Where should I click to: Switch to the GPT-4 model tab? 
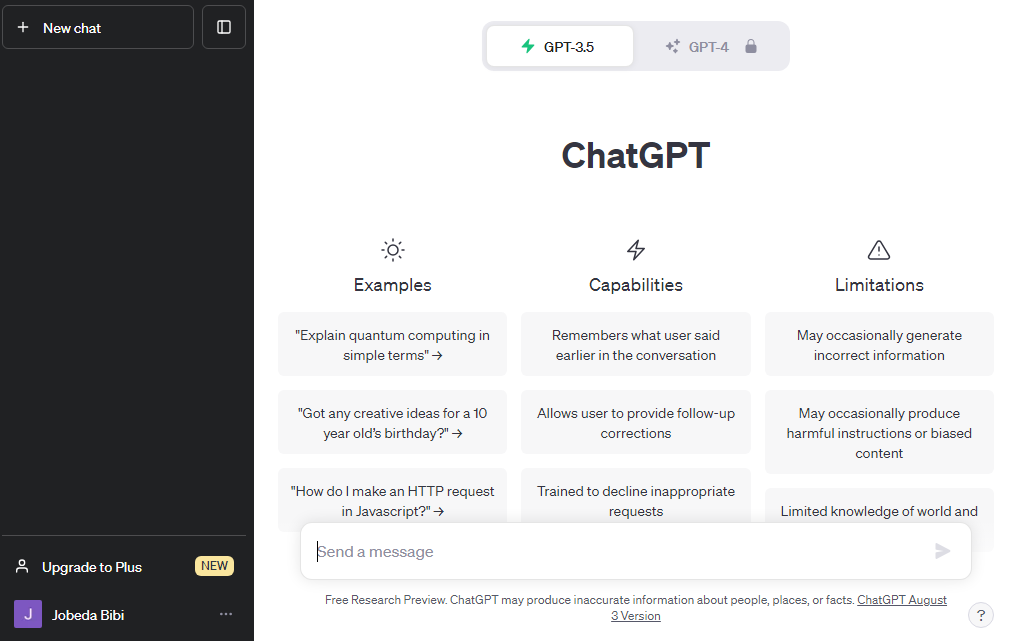pos(710,46)
